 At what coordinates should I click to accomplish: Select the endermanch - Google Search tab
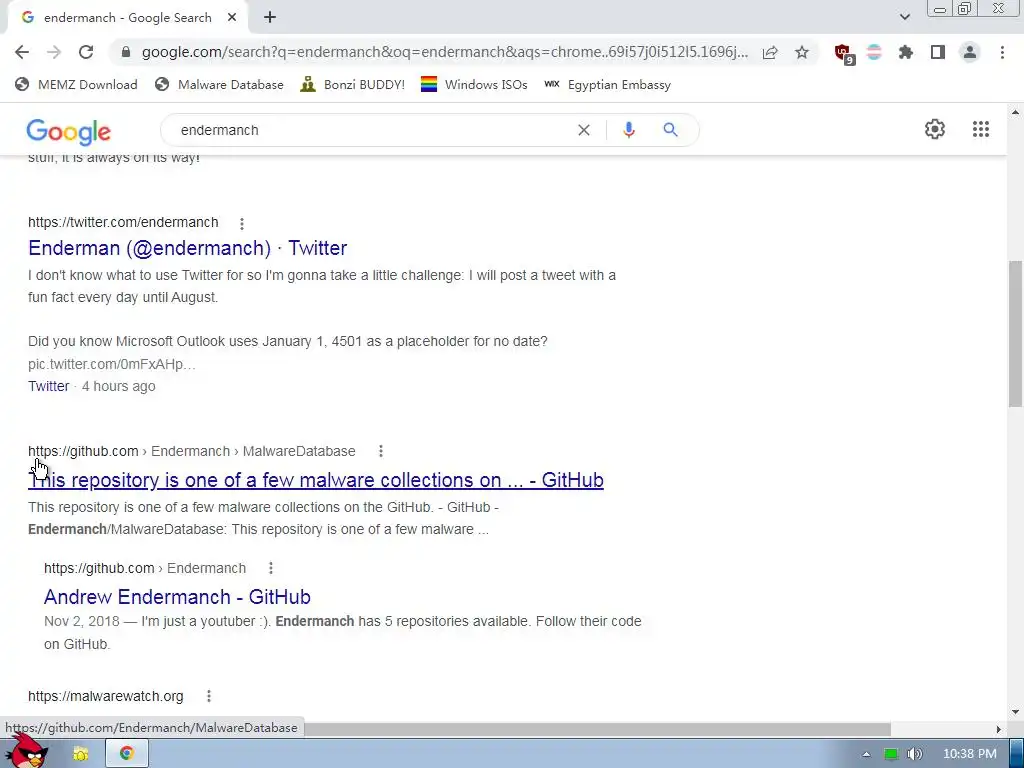pyautogui.click(x=127, y=18)
